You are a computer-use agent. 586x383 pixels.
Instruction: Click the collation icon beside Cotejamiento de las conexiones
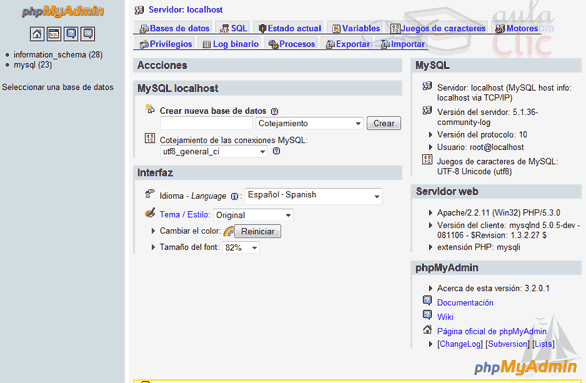coord(150,139)
